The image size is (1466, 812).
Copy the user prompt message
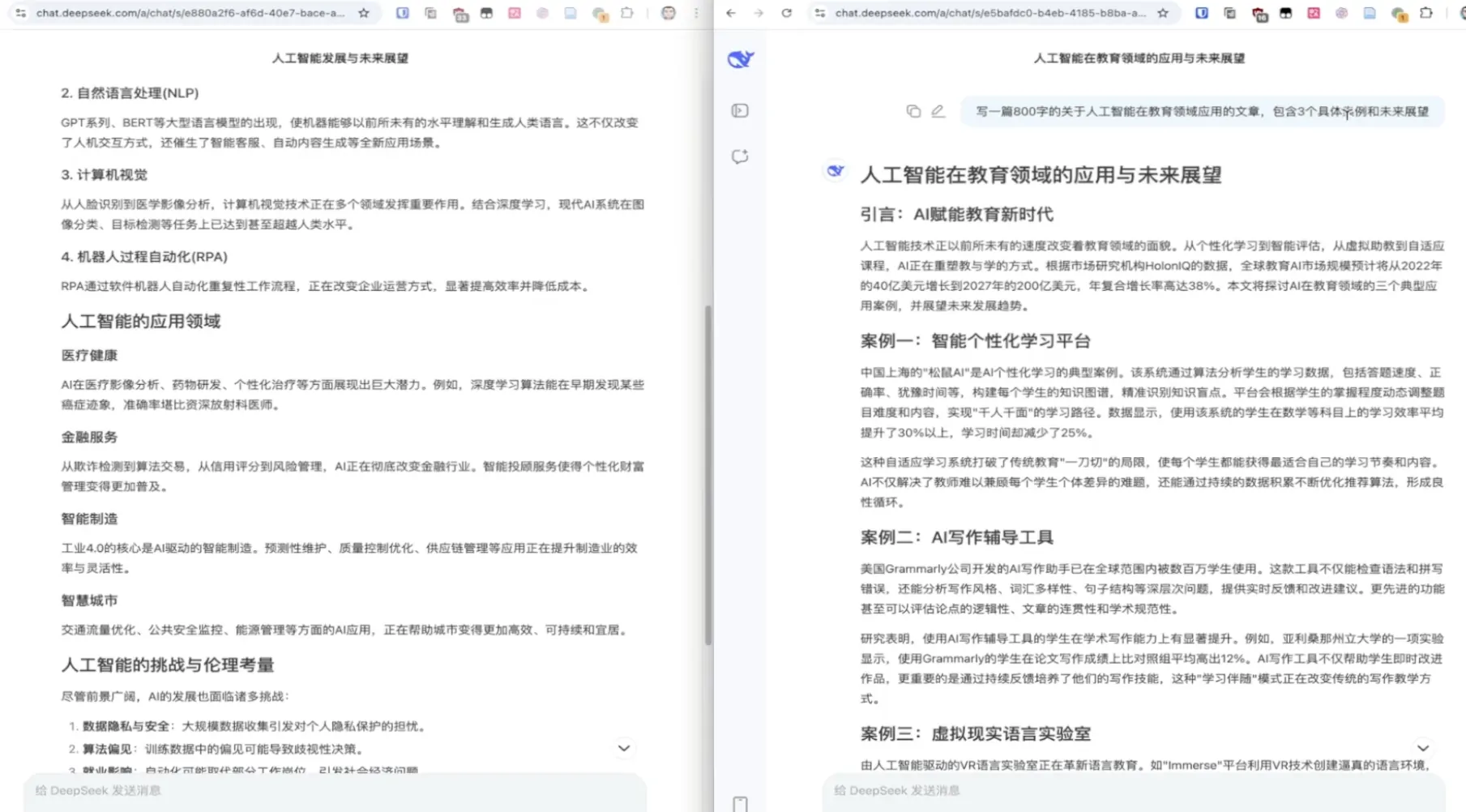tap(913, 111)
